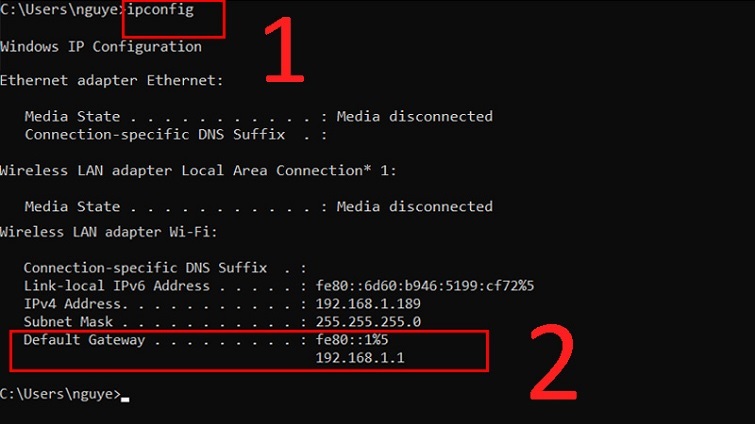Click Media disconnected under Local Area Connection* 1
This screenshot has width=755, height=424.
tap(414, 207)
